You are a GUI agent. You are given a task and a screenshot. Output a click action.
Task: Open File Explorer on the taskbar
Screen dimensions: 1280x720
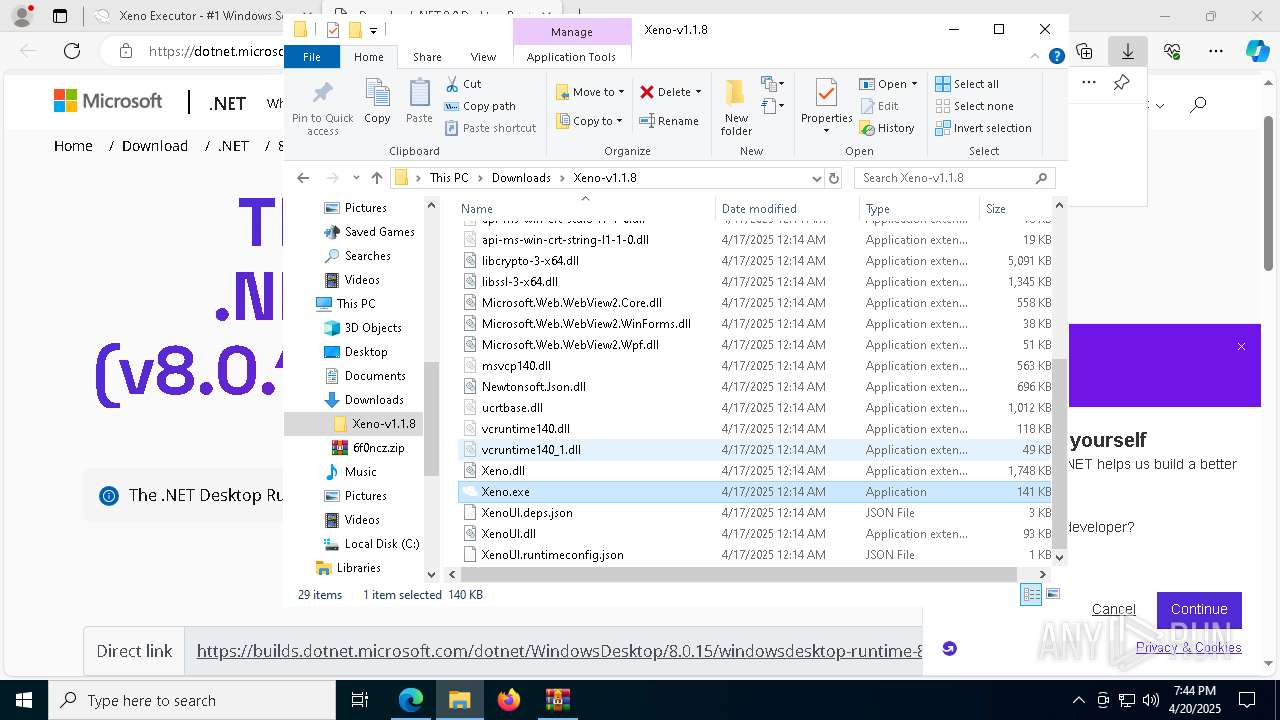pyautogui.click(x=460, y=700)
